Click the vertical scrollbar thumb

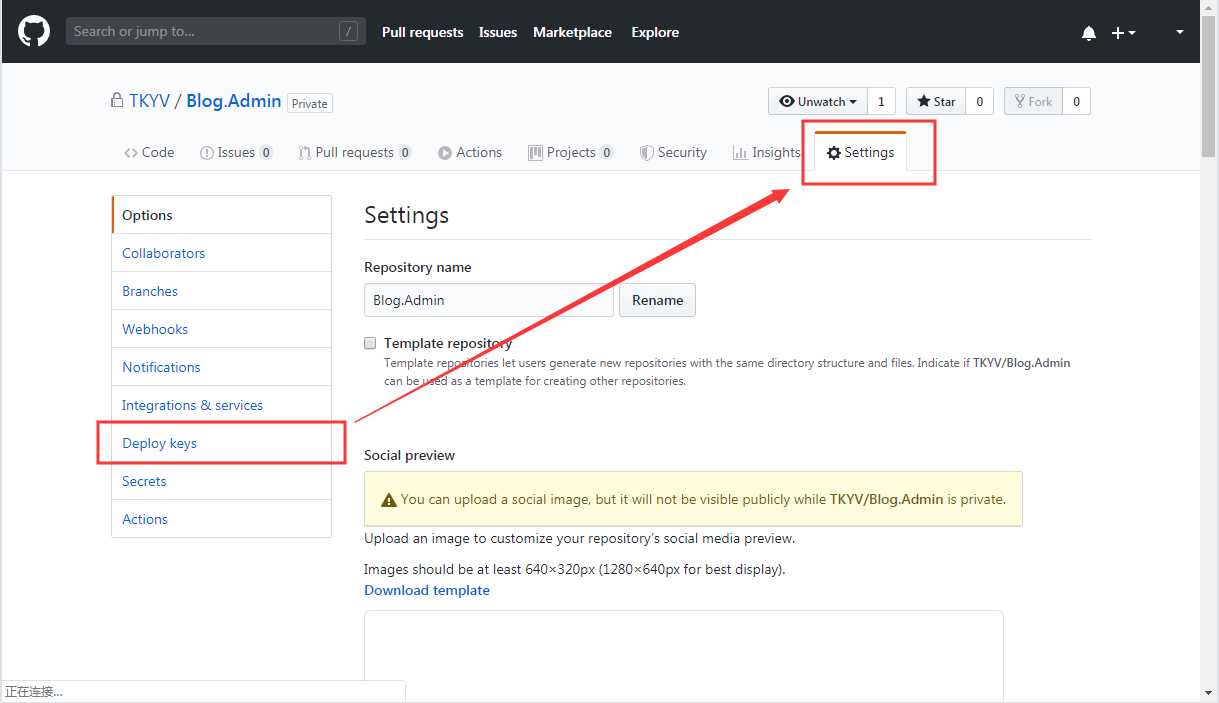pyautogui.click(x=1209, y=88)
